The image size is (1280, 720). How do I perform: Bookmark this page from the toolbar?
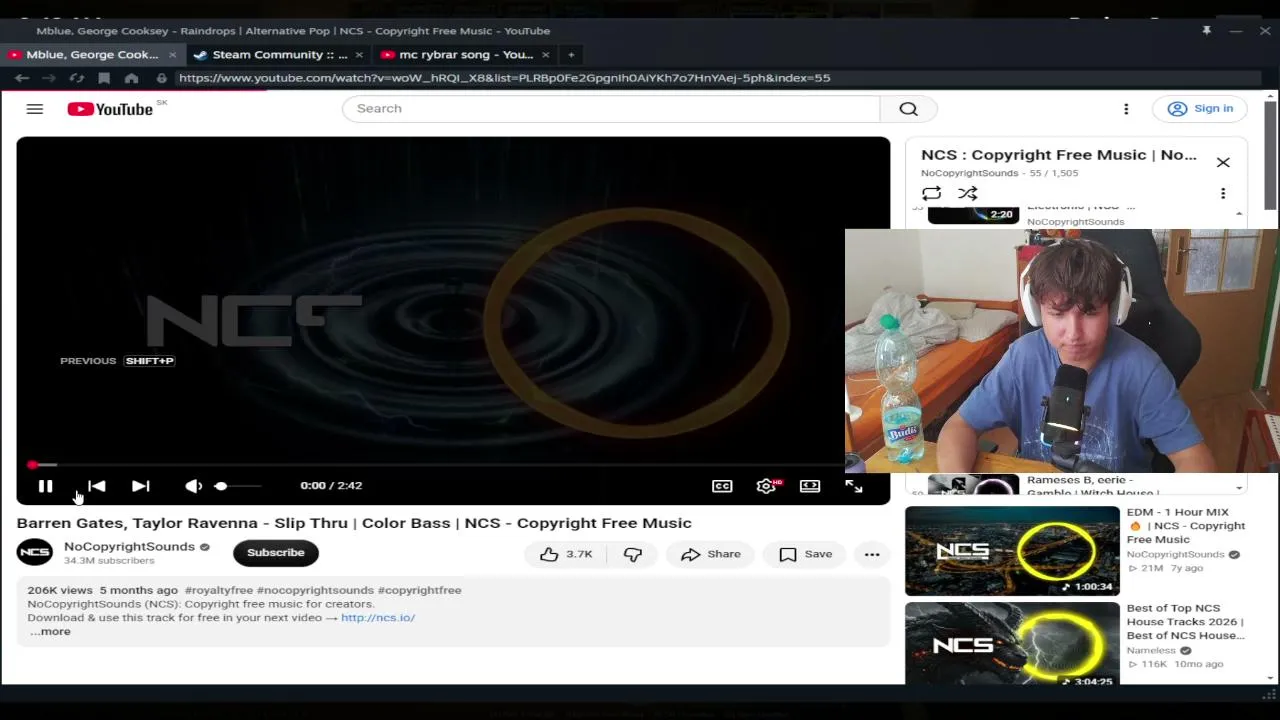point(104,78)
